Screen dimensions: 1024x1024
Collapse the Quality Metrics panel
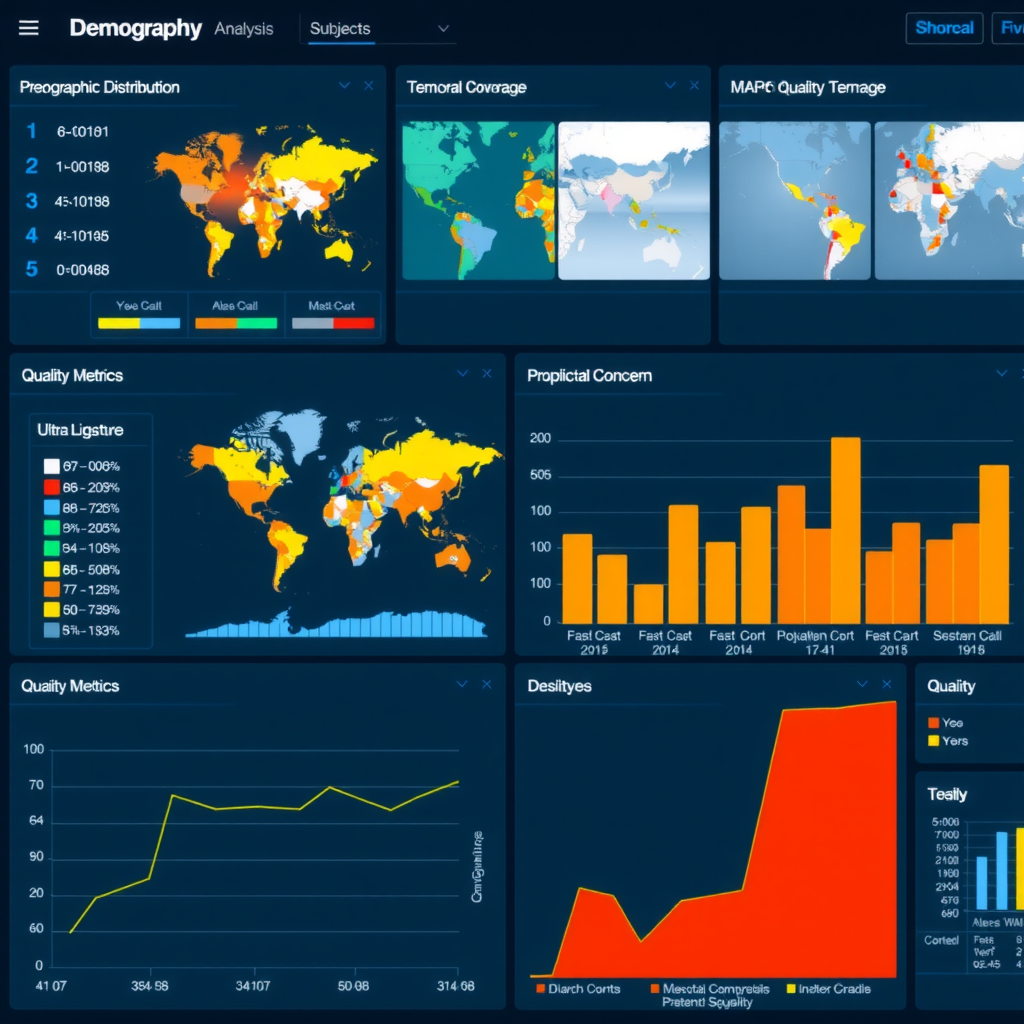(x=461, y=374)
